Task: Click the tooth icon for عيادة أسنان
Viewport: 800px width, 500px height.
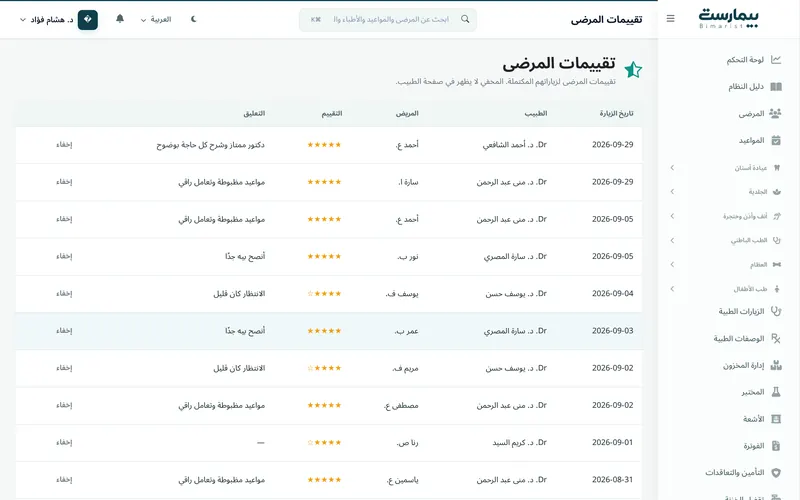Action: (x=777, y=168)
